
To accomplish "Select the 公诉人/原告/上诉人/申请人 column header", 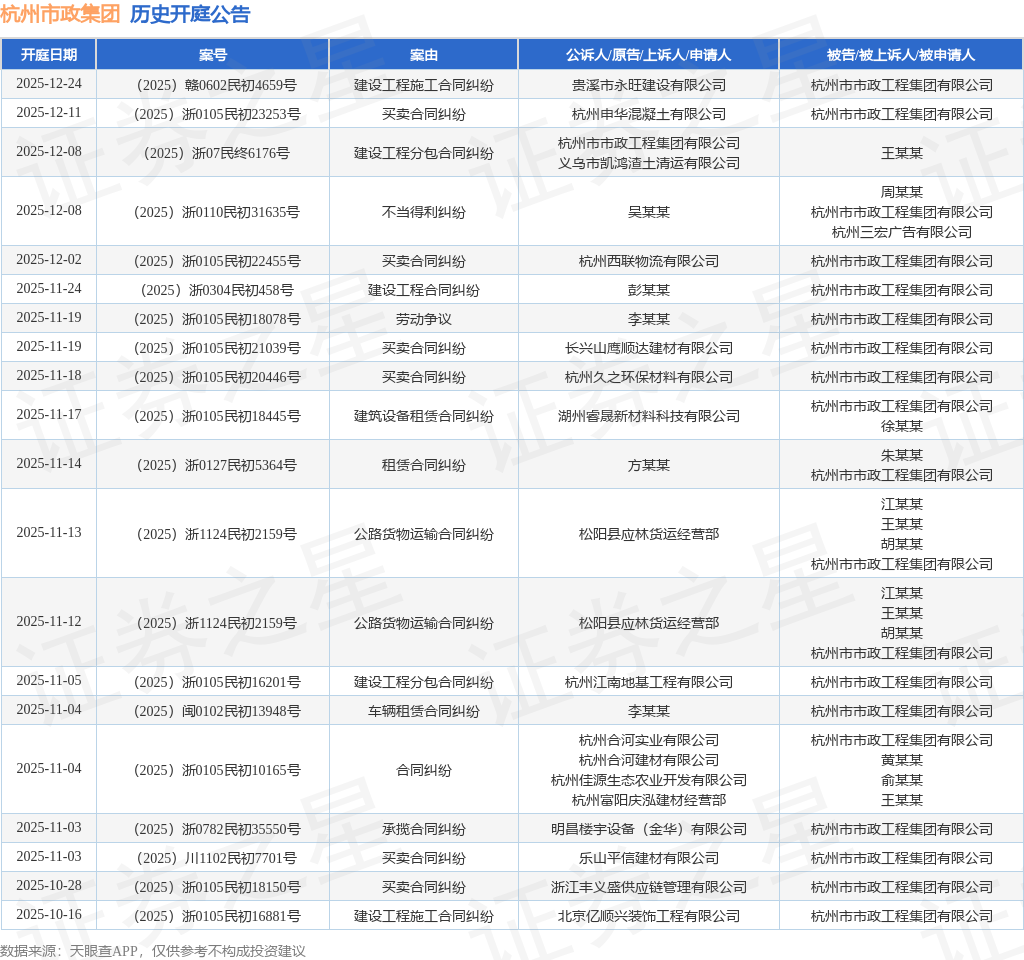I will point(648,55).
